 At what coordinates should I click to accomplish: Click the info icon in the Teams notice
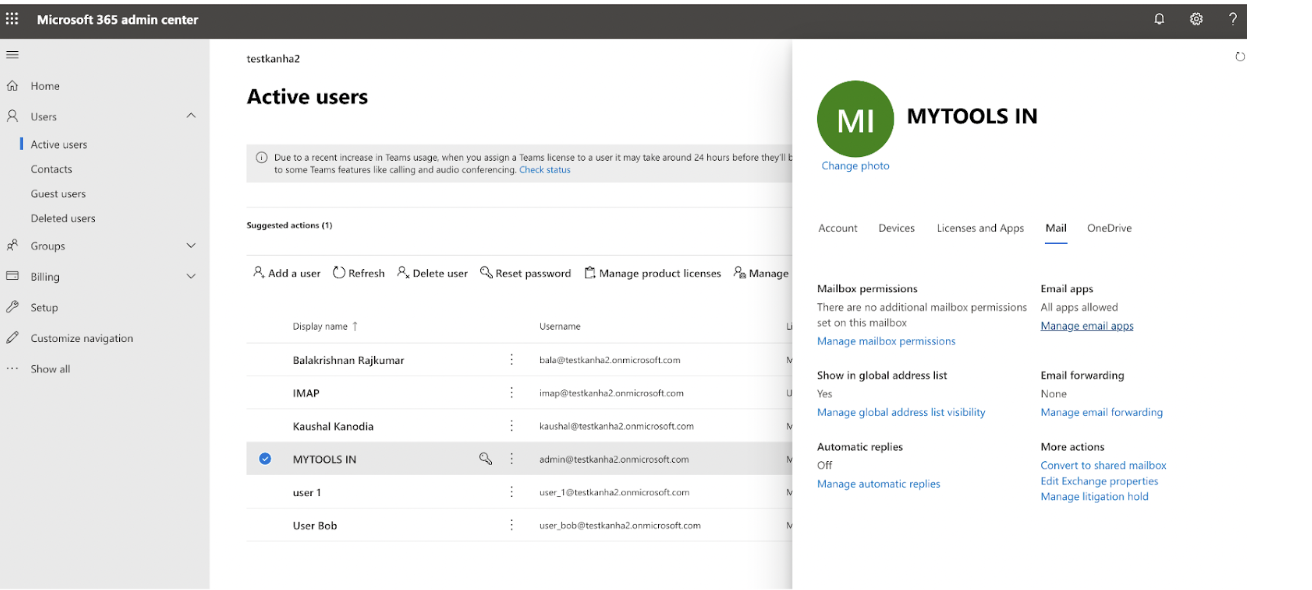(262, 157)
